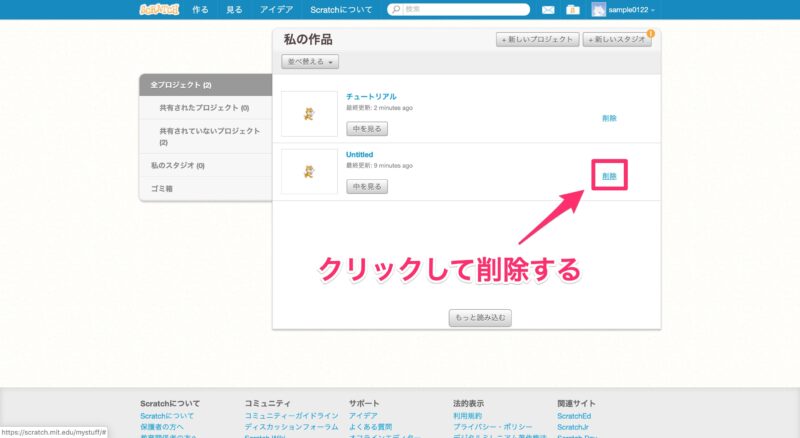This screenshot has height=438, width=800.
Task: Open the アイデア navbar item
Action: [277, 10]
